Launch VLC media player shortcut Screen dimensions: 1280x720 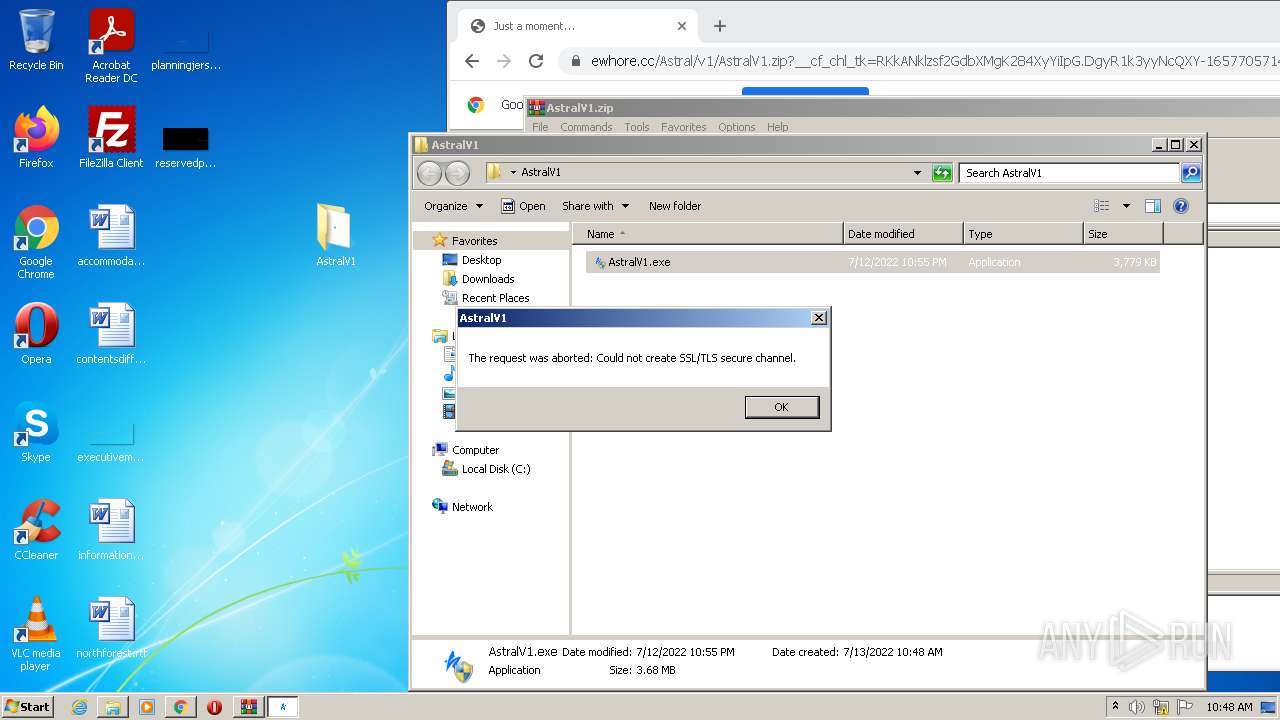[x=36, y=634]
